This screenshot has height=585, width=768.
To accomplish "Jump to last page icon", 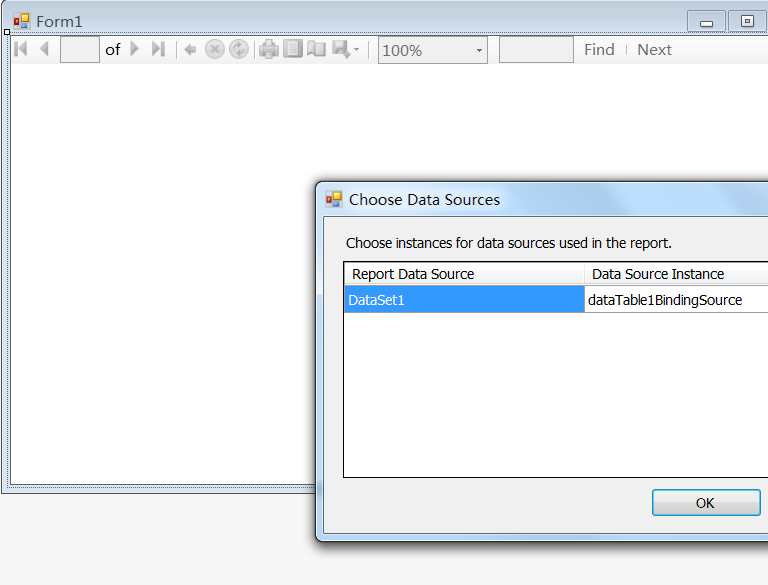I will click(158, 49).
